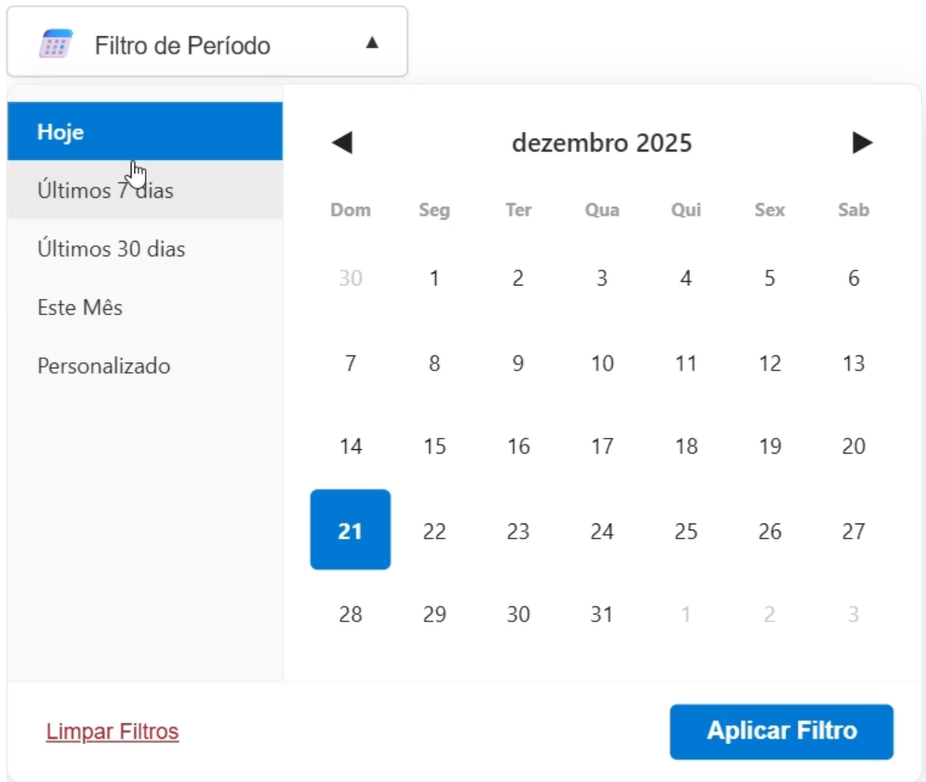
Task: Choose Últimos 7 dias preset
Action: [144, 190]
